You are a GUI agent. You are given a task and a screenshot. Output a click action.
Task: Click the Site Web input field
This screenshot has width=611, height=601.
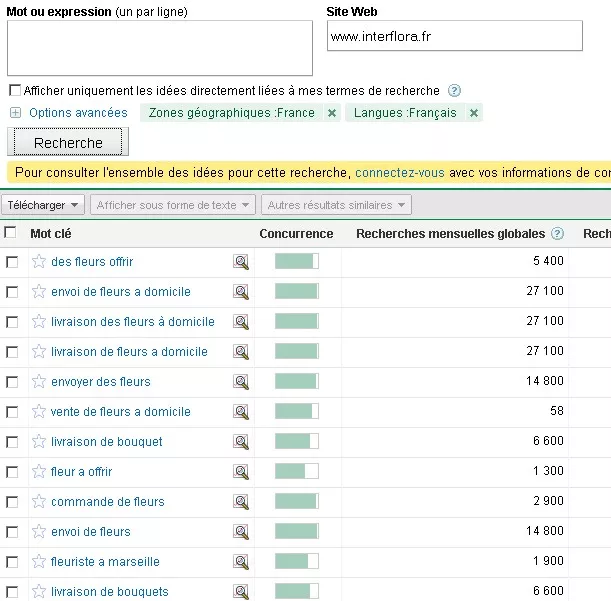point(454,37)
